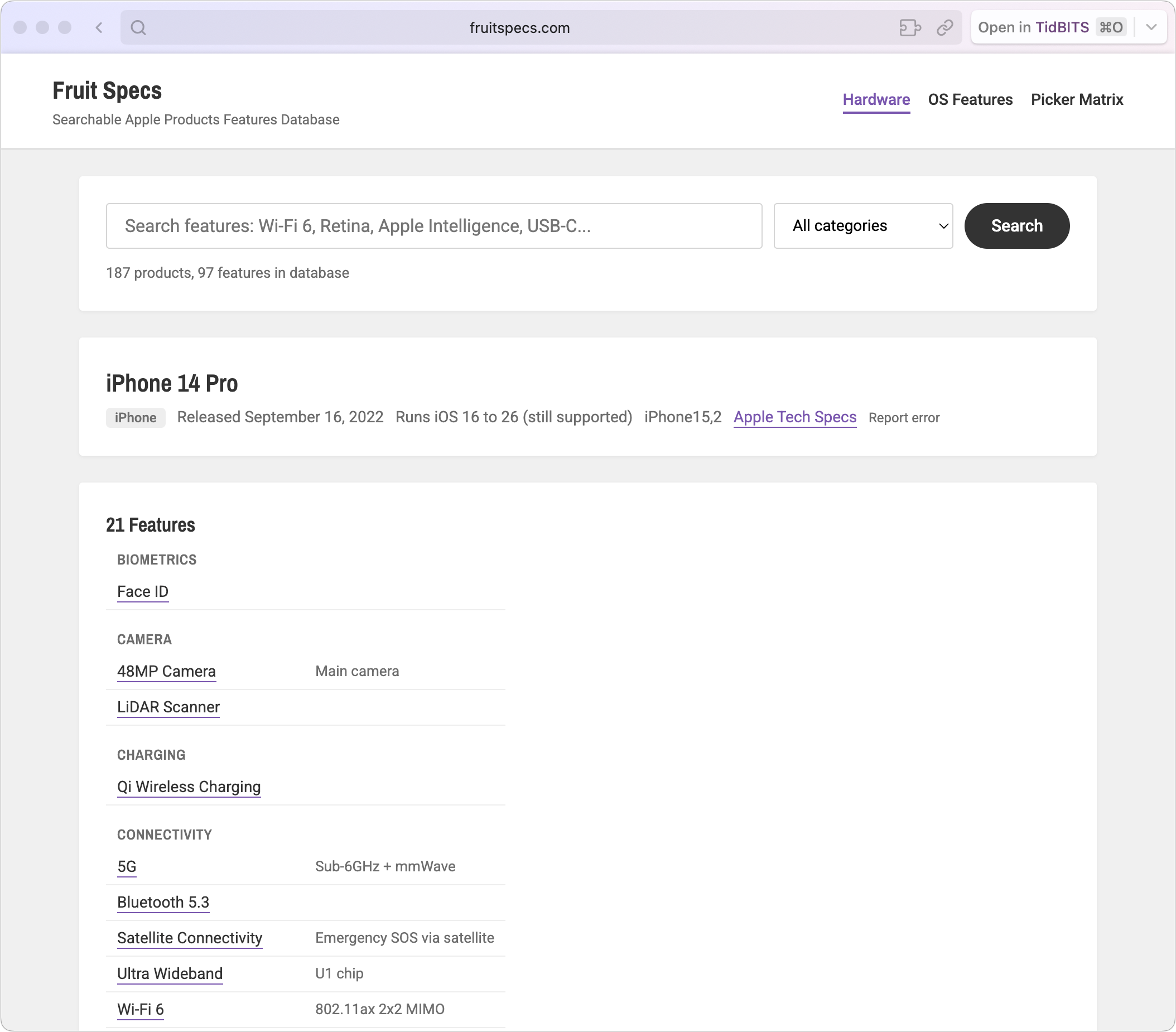Open the chevron menu beside Open in TidBITS
The width and height of the screenshot is (1176, 1032).
point(1151,27)
